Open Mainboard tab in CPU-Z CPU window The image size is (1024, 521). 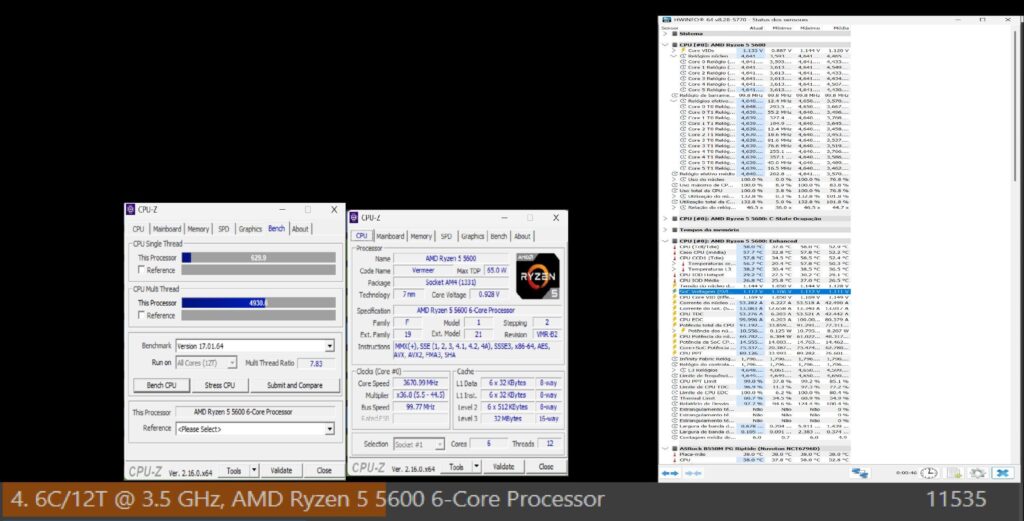[x=390, y=236]
